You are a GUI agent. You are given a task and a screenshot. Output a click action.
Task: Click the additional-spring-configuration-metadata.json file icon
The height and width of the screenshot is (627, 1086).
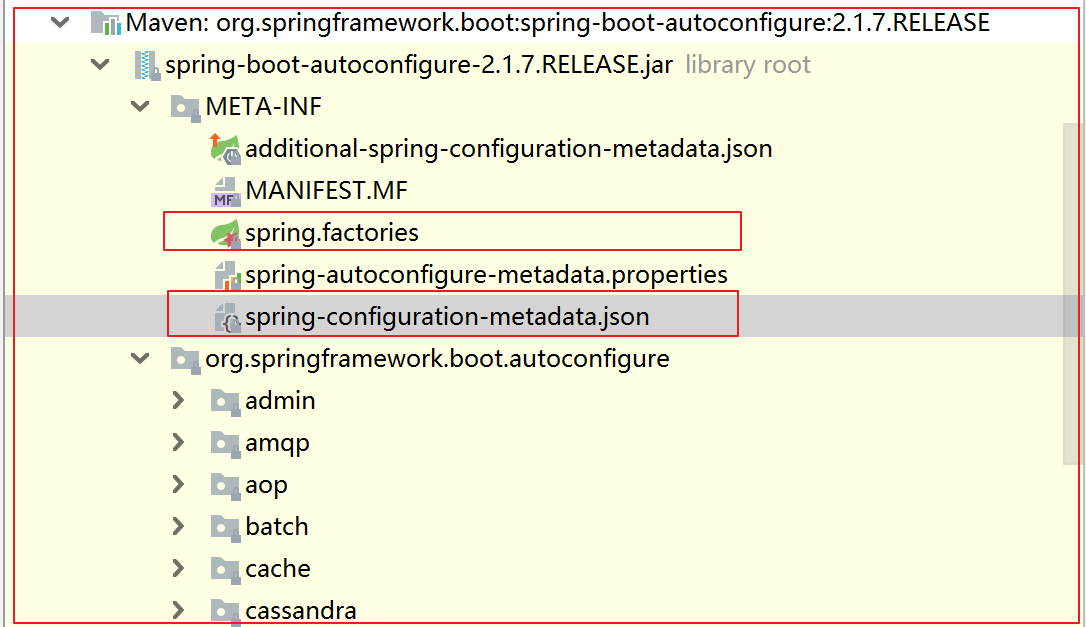[x=225, y=149]
